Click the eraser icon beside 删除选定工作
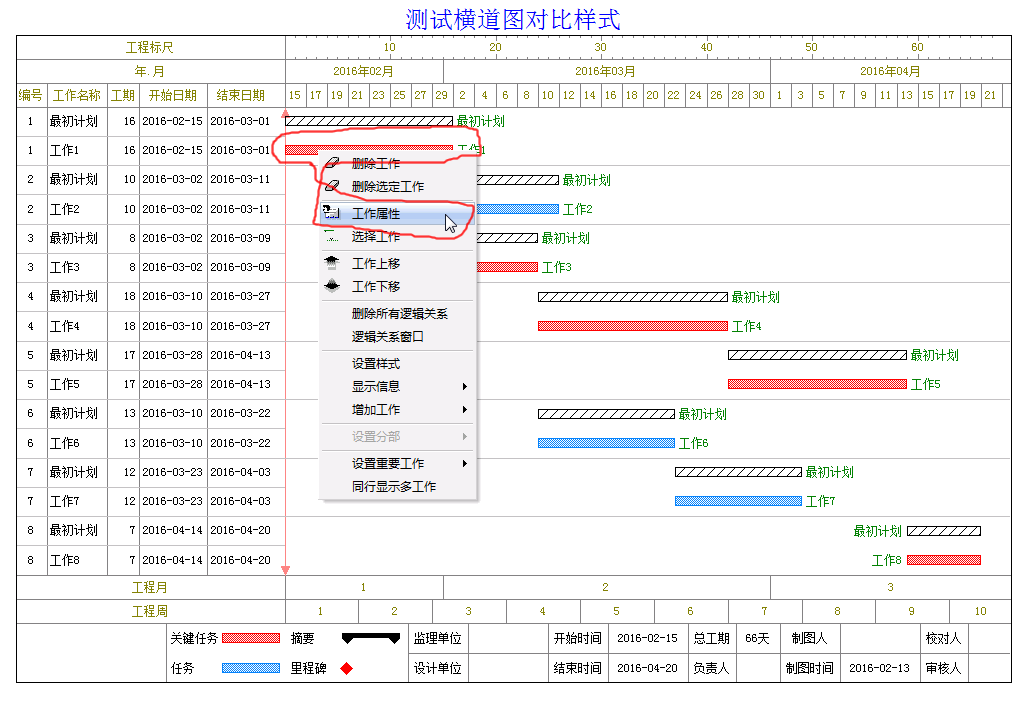 [332, 186]
